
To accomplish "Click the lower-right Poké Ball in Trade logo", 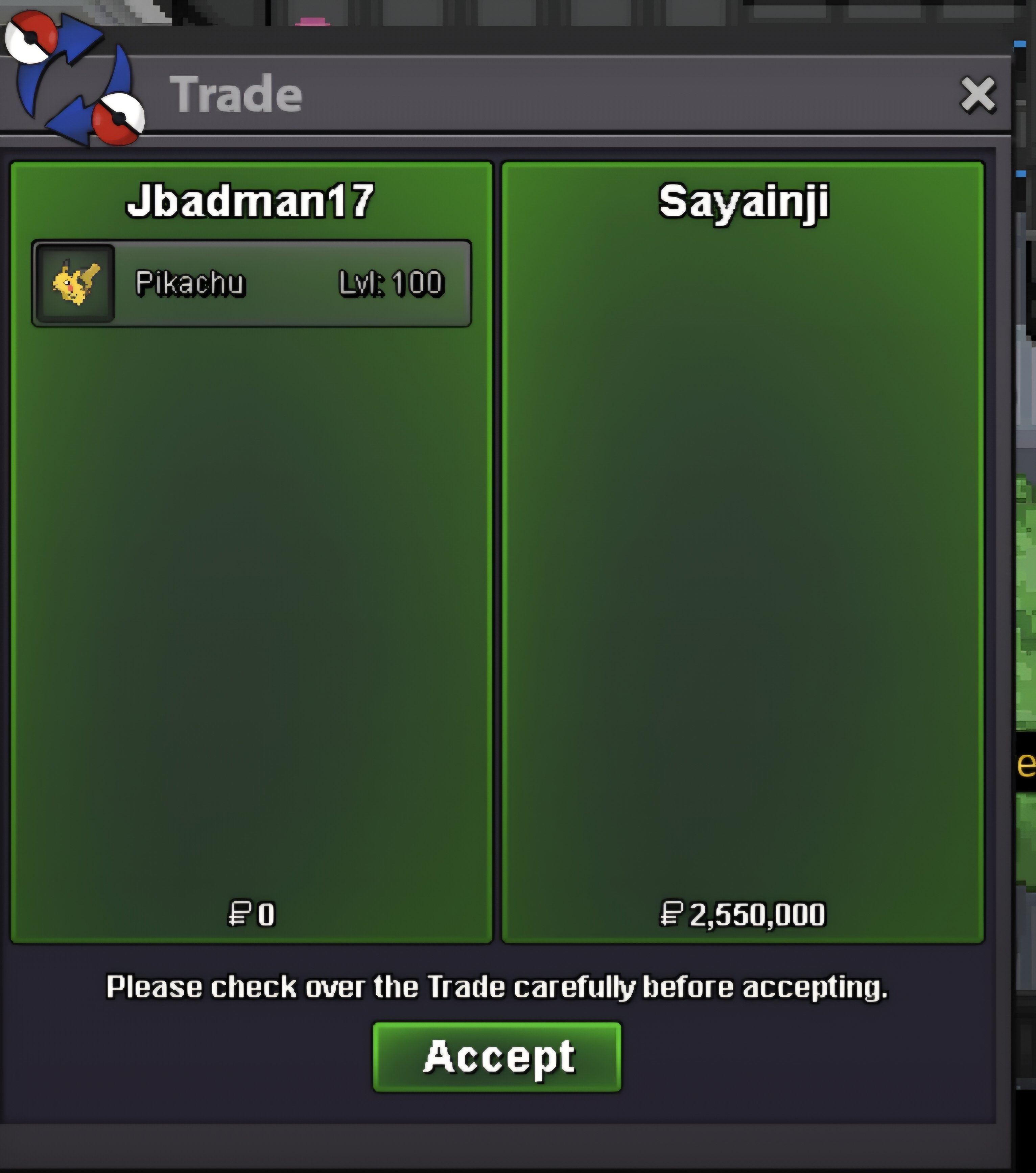I will coord(118,119).
